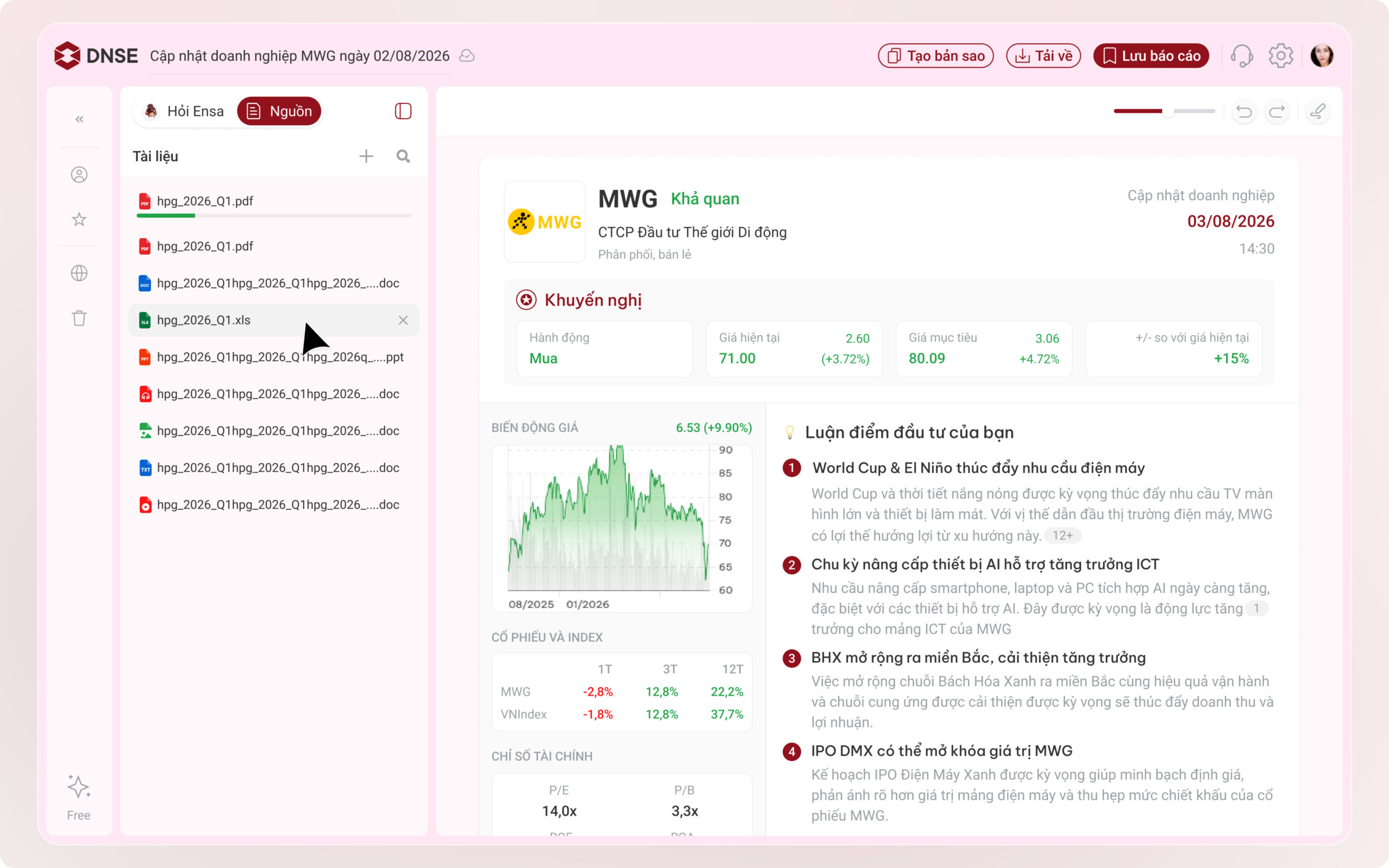The image size is (1389, 868).
Task: Click the undo arrow icon
Action: [1244, 111]
